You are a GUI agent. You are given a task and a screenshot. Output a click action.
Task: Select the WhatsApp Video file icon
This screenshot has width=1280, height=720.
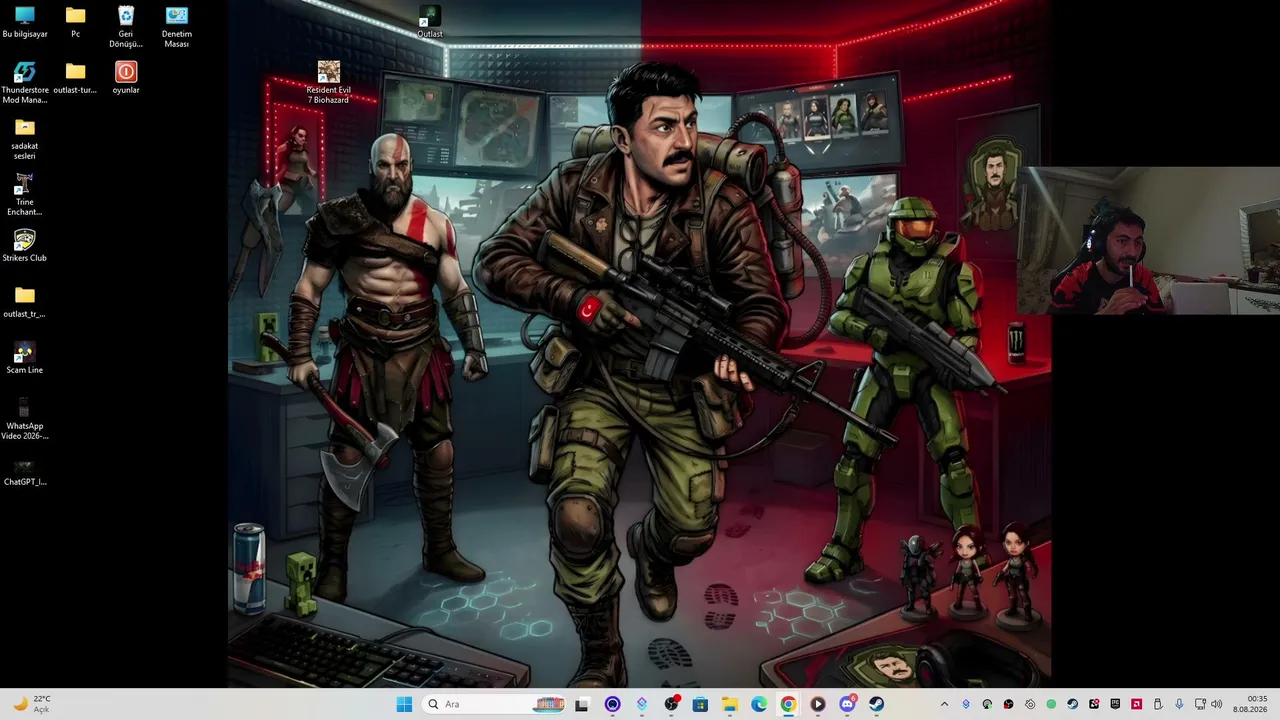(x=25, y=419)
